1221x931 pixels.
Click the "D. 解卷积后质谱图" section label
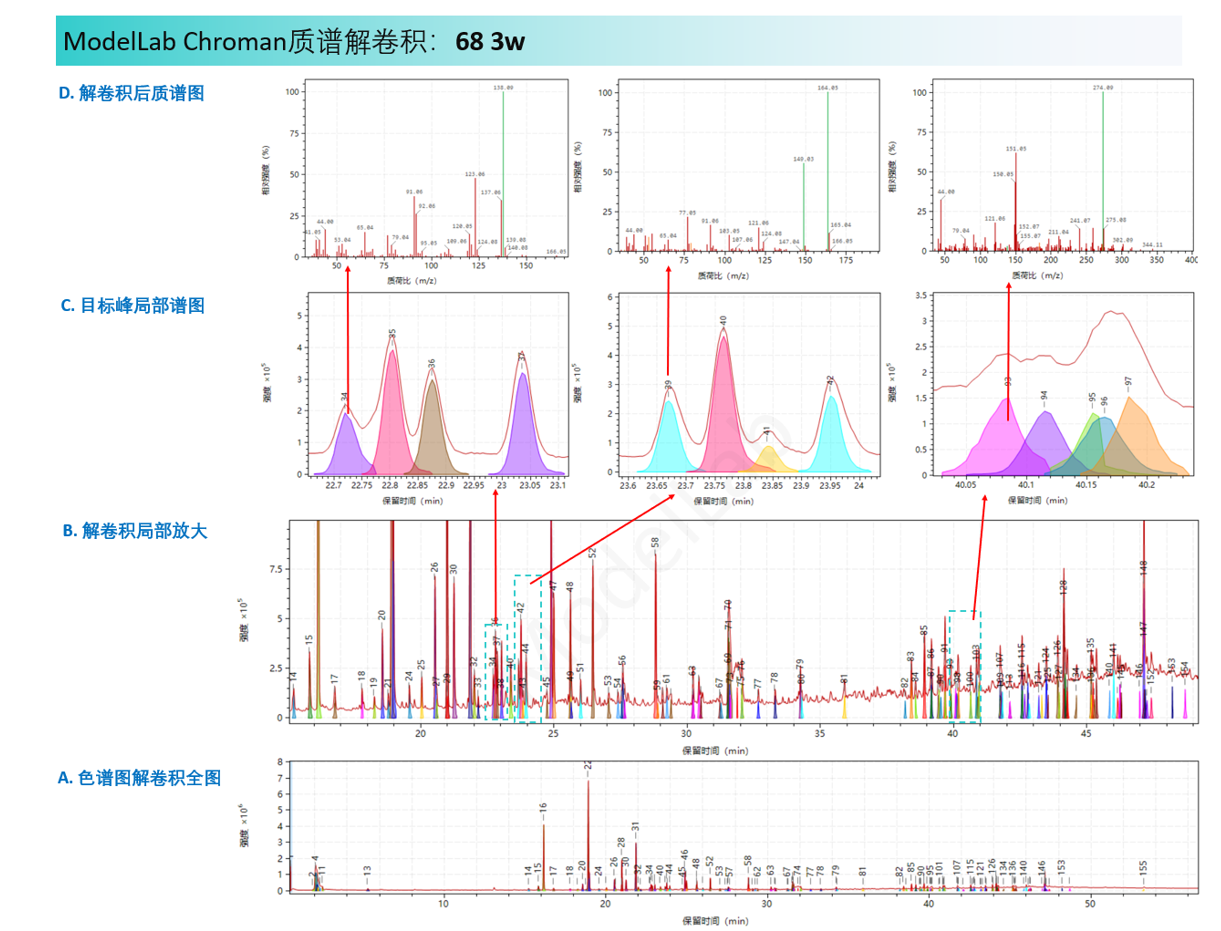(x=131, y=93)
